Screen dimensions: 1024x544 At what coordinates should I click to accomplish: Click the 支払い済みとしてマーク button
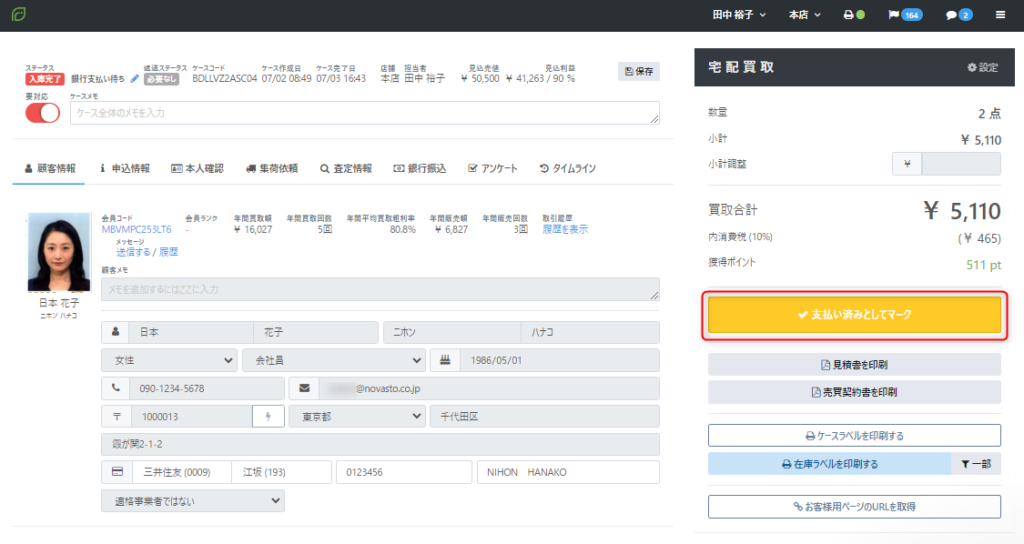(x=854, y=315)
